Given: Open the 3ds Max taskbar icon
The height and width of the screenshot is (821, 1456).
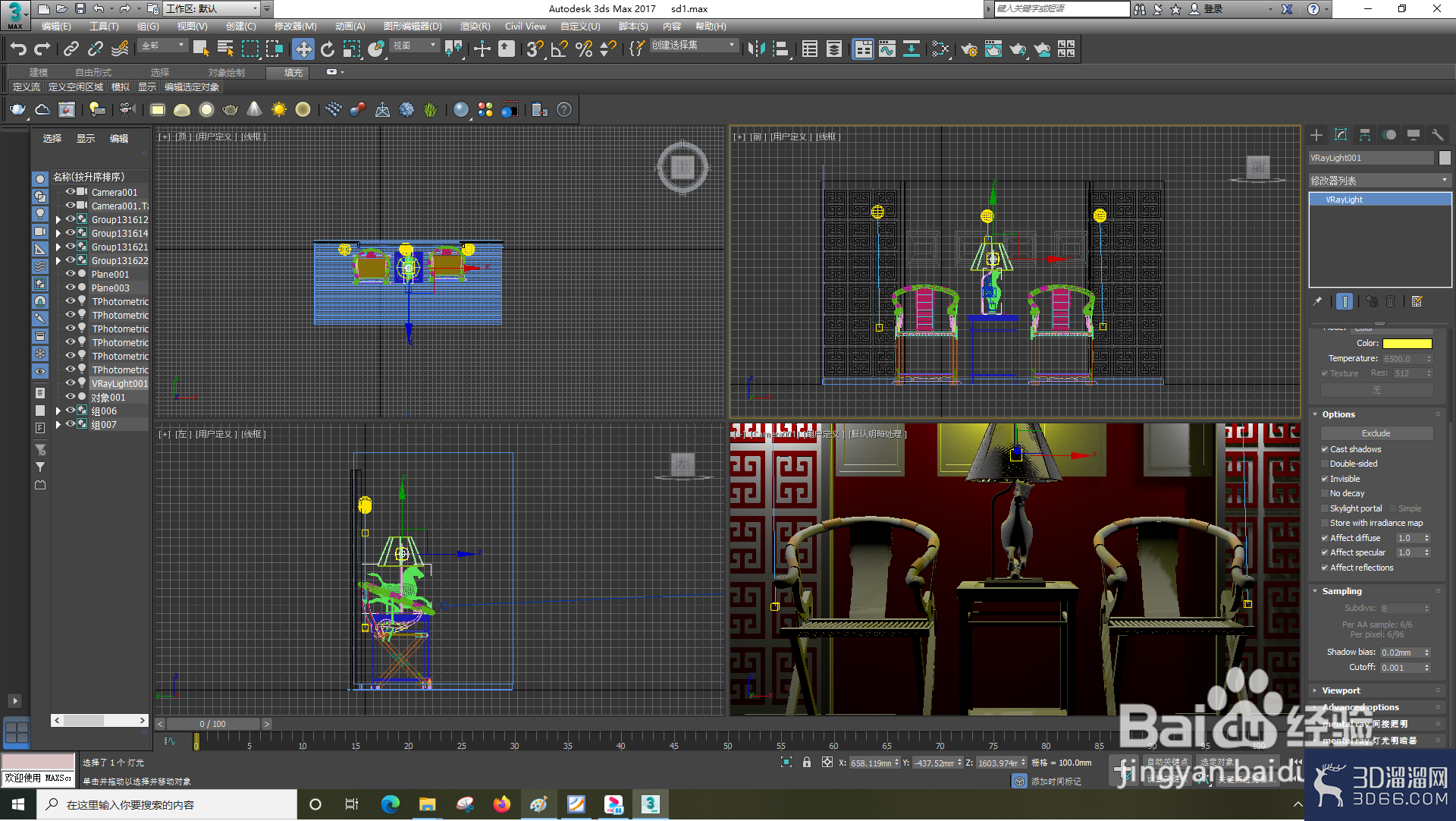Looking at the screenshot, I should point(650,804).
